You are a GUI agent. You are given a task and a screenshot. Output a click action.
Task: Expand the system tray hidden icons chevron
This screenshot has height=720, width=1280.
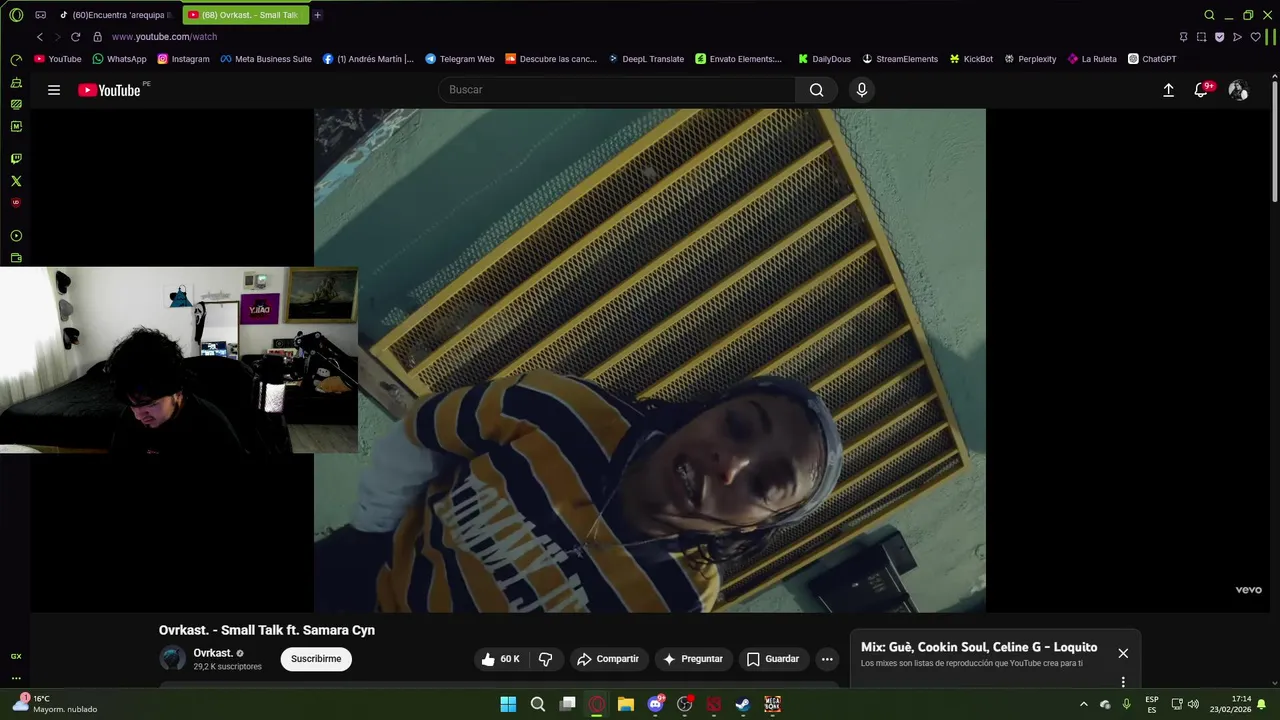[1083, 704]
